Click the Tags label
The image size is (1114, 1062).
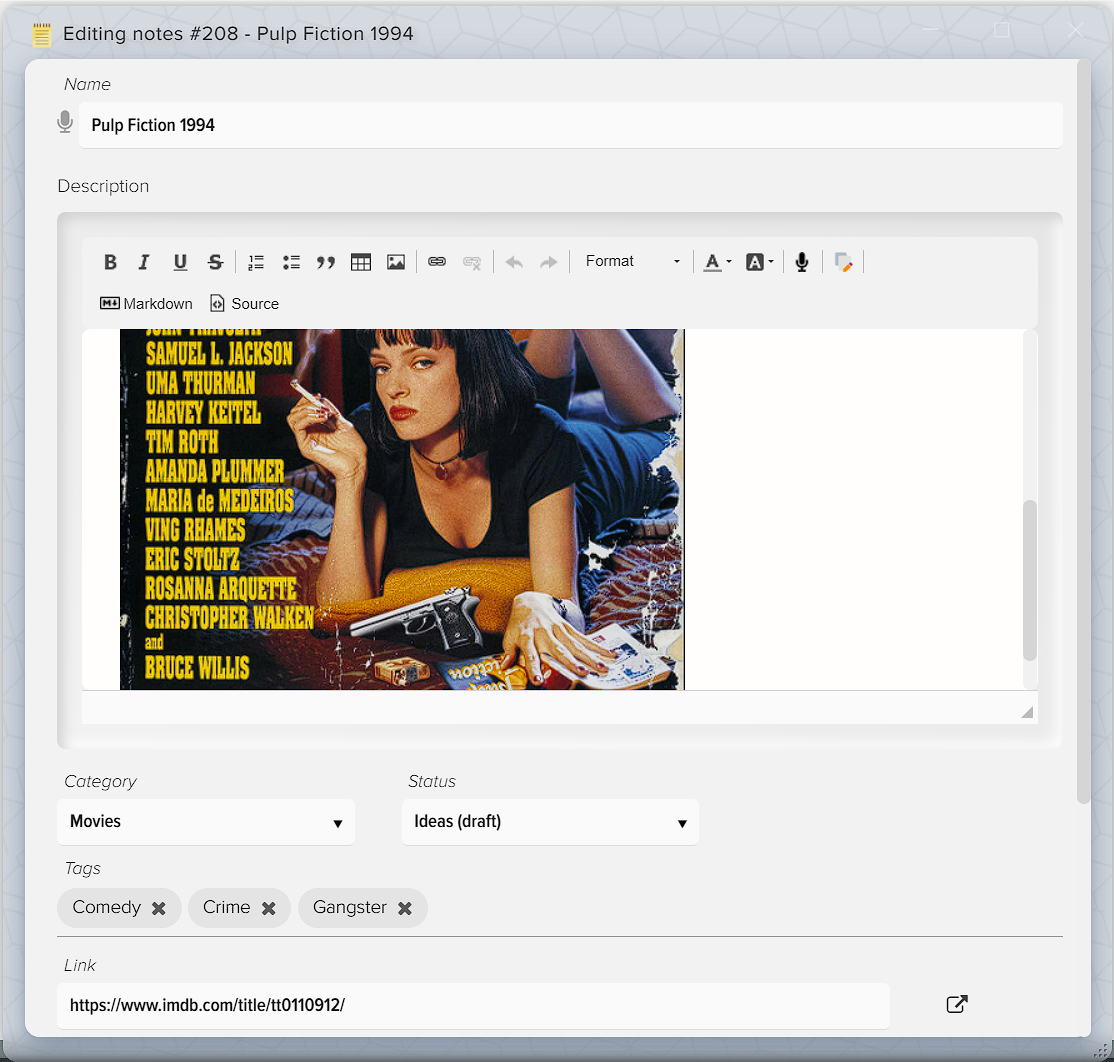pyautogui.click(x=82, y=868)
